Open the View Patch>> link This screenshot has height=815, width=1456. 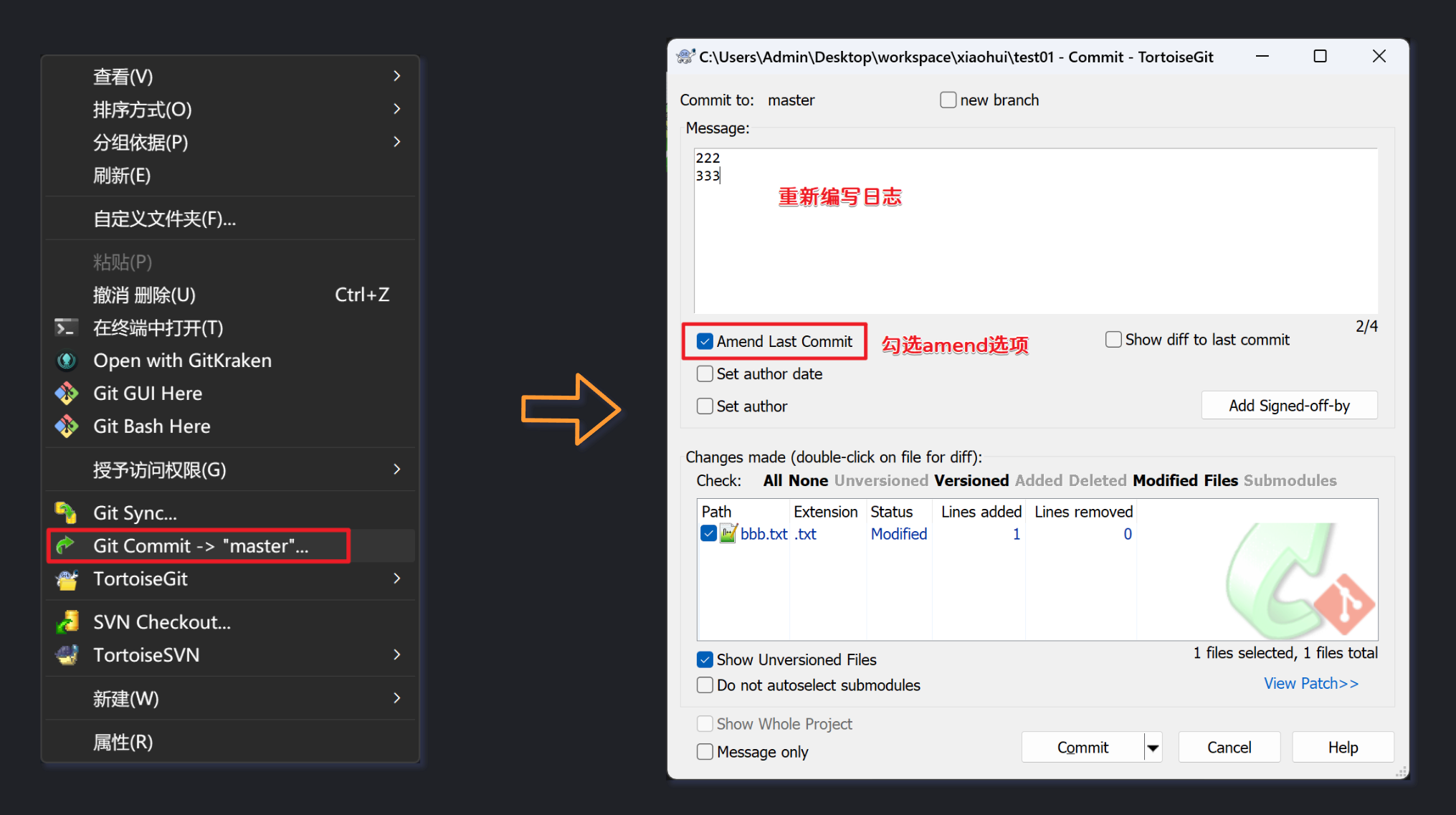pos(1310,683)
